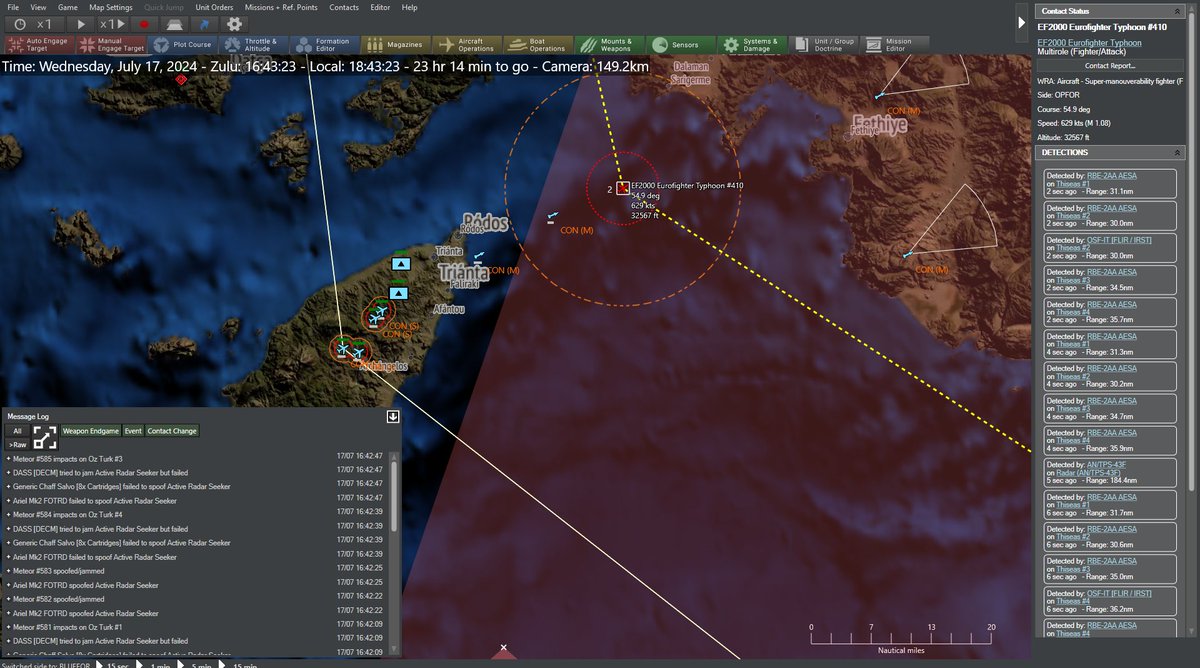Screen dimensions: 1200x668
Task: Toggle the Event message filter
Action: point(133,431)
